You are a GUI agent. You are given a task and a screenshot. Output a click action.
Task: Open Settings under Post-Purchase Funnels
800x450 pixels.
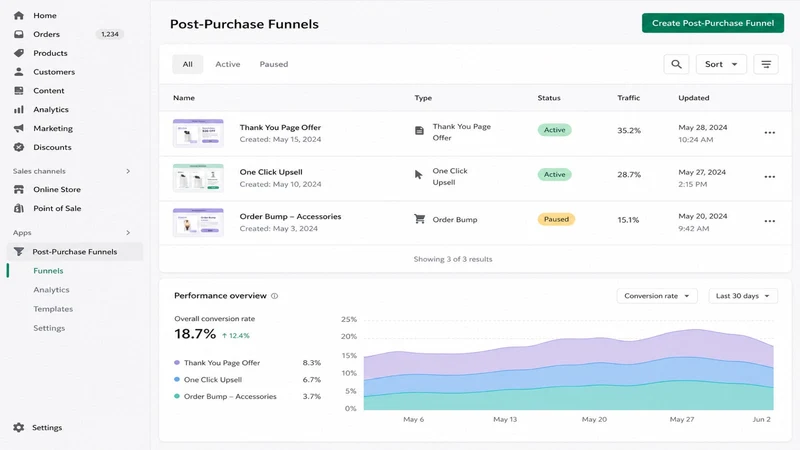49,328
